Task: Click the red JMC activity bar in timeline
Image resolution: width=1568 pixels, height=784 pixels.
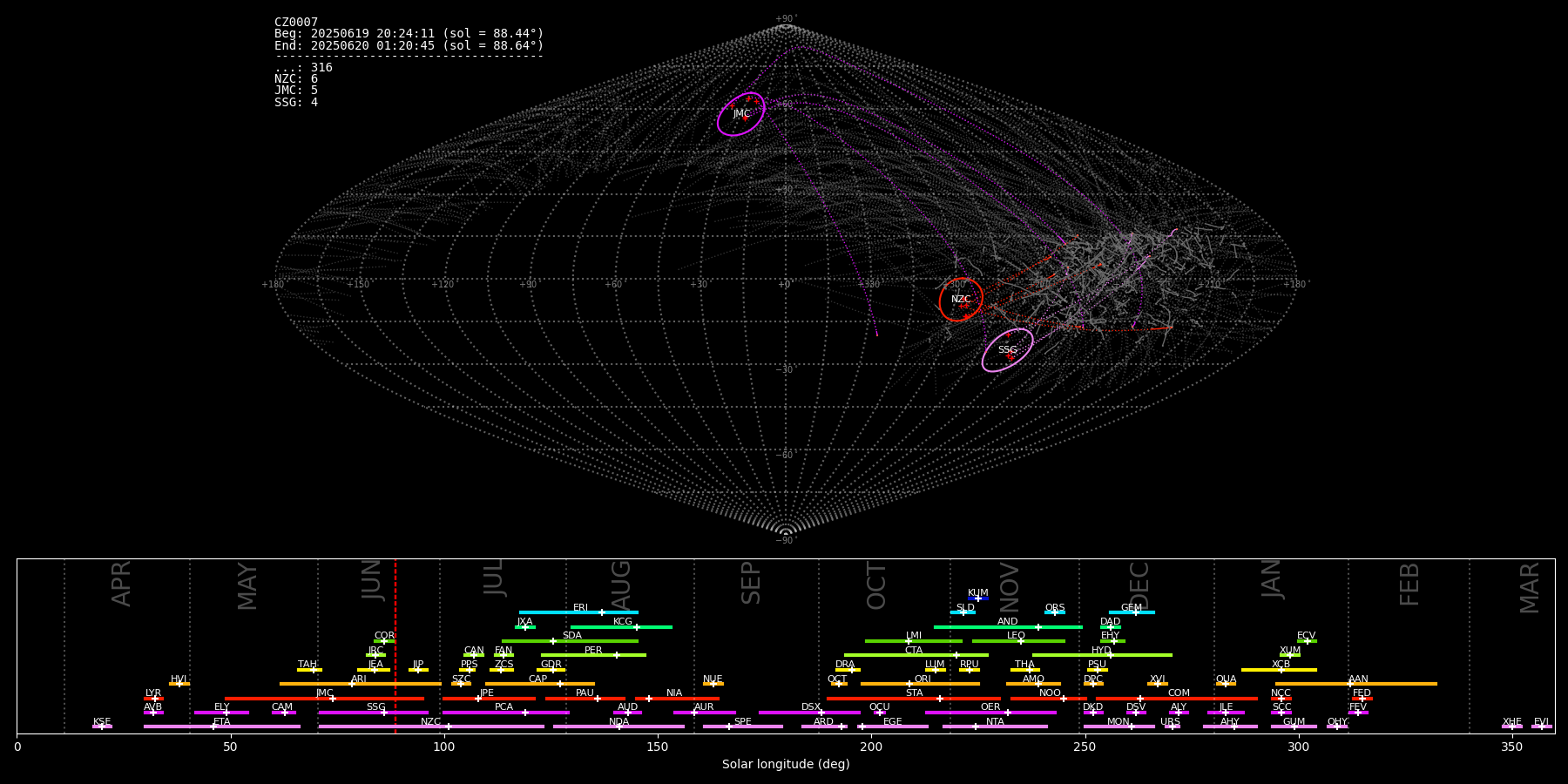Action: 325,699
